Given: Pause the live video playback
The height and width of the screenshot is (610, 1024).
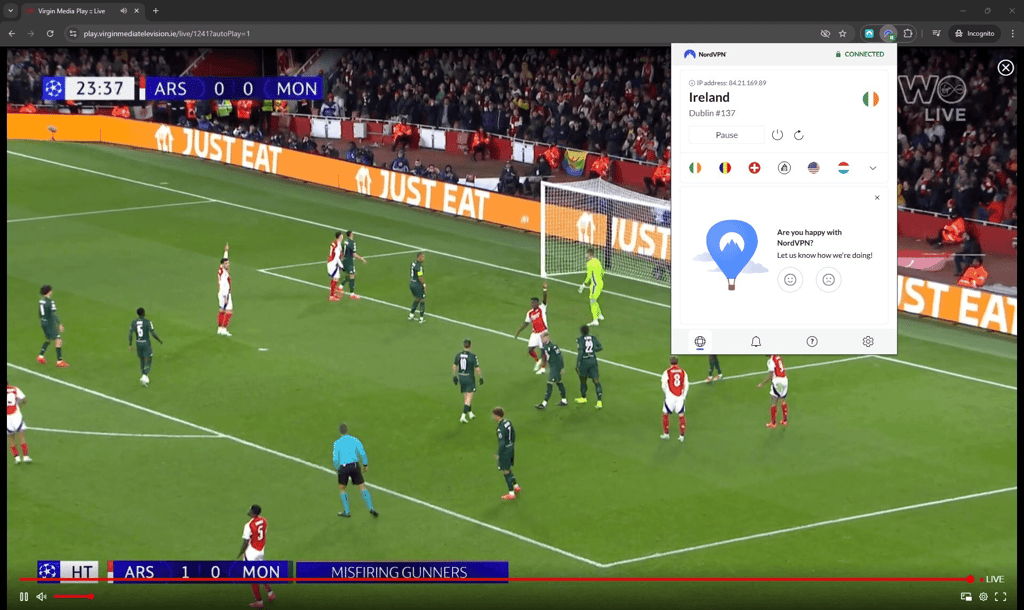Looking at the screenshot, I should tap(24, 596).
